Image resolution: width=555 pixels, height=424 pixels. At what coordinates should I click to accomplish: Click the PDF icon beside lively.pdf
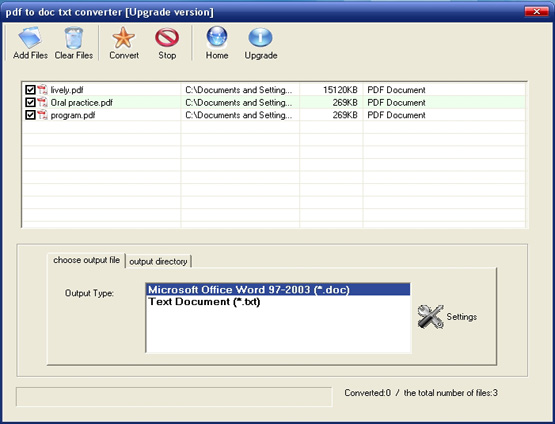tap(42, 90)
